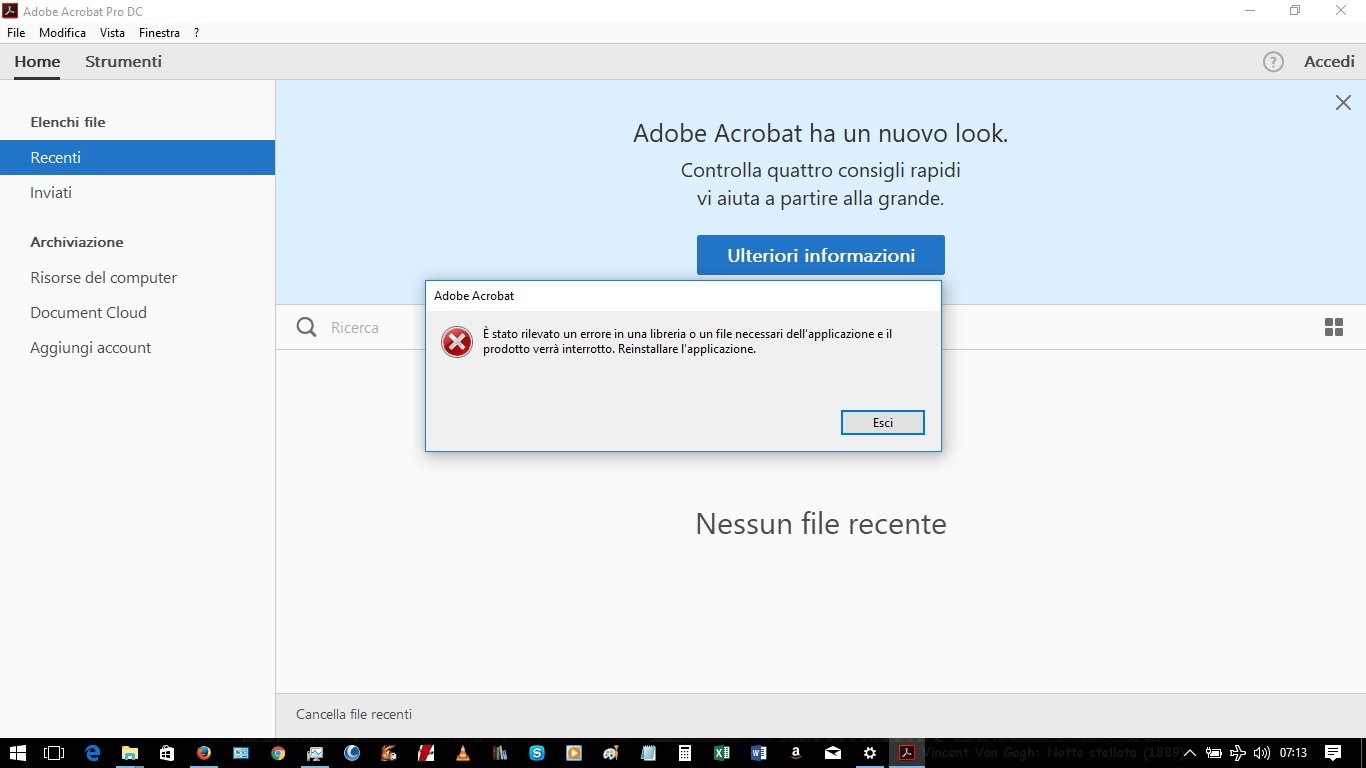
Task: Click the taskbar clock 07:13
Action: [x=1293, y=753]
